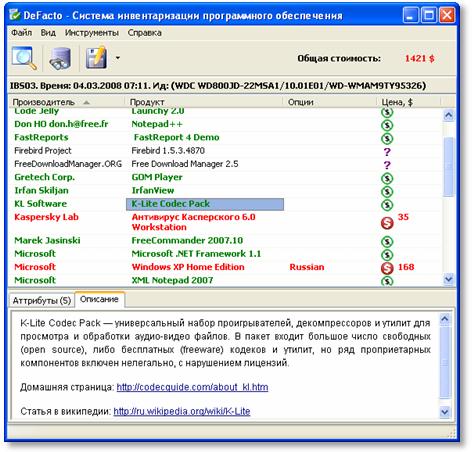Select the highlighted K-Lite Codec Pack cell
This screenshot has width=472, height=452.
tap(205, 204)
